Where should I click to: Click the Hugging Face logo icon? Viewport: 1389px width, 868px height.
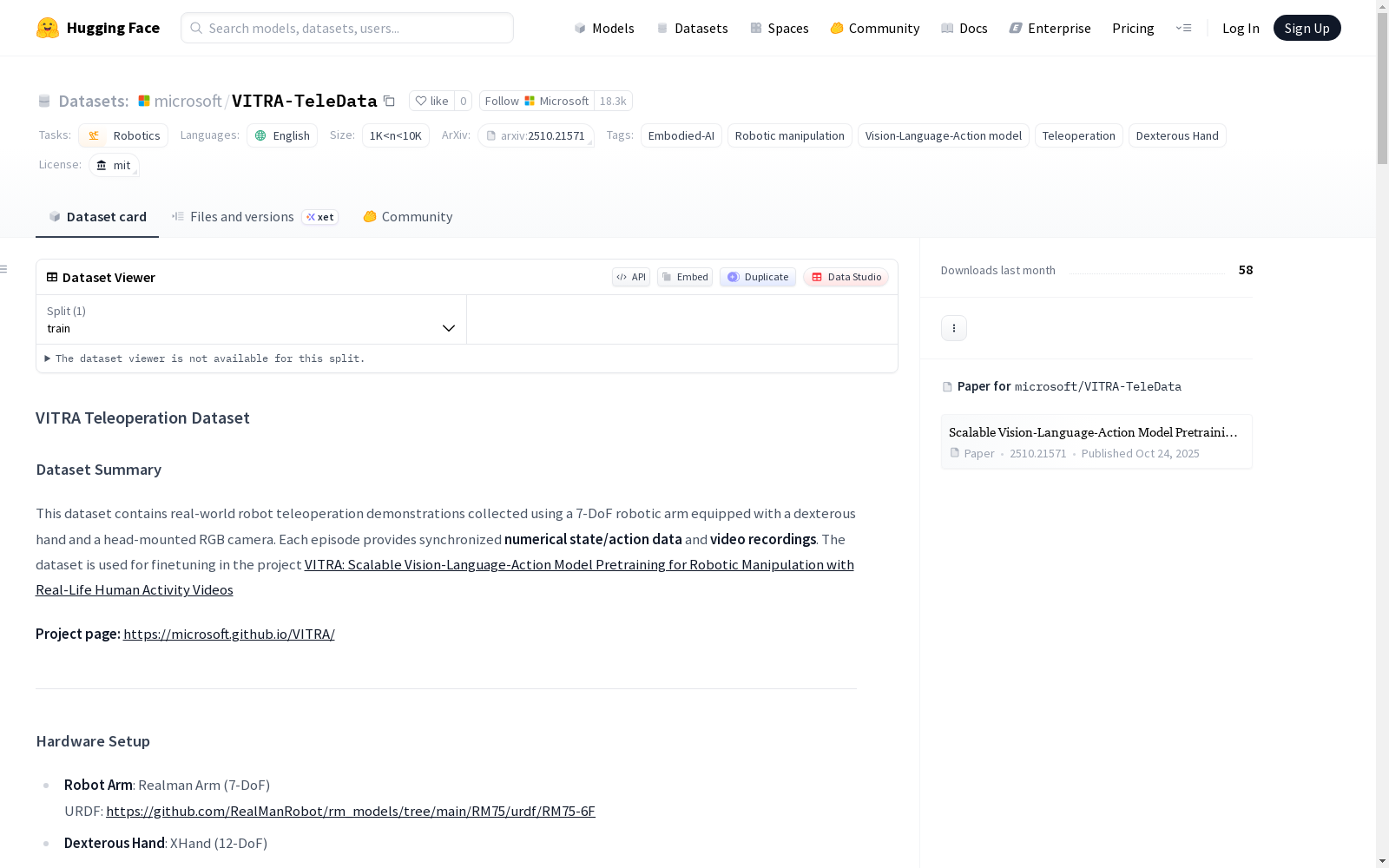click(48, 28)
